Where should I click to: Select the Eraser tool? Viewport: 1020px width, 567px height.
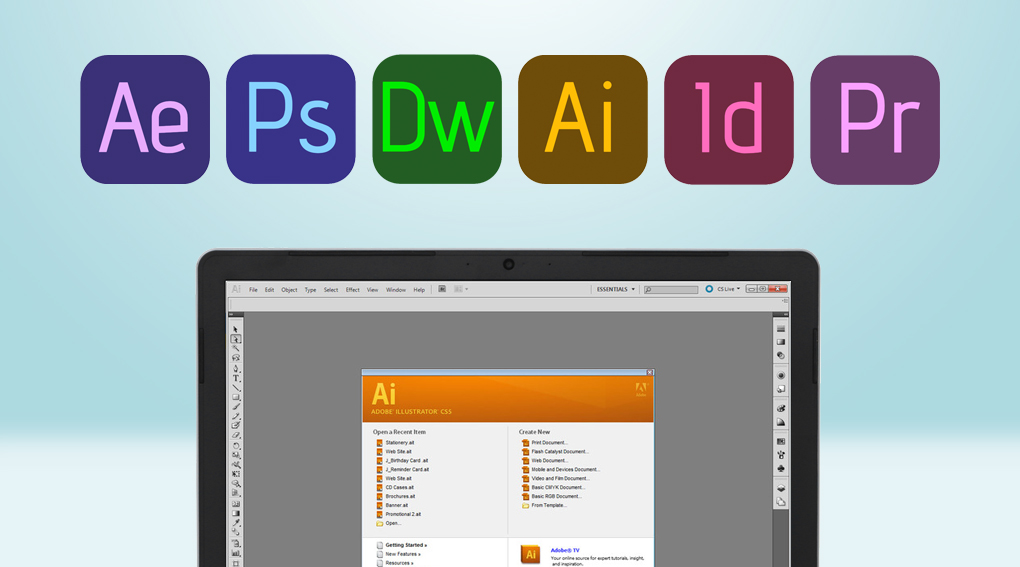235,436
